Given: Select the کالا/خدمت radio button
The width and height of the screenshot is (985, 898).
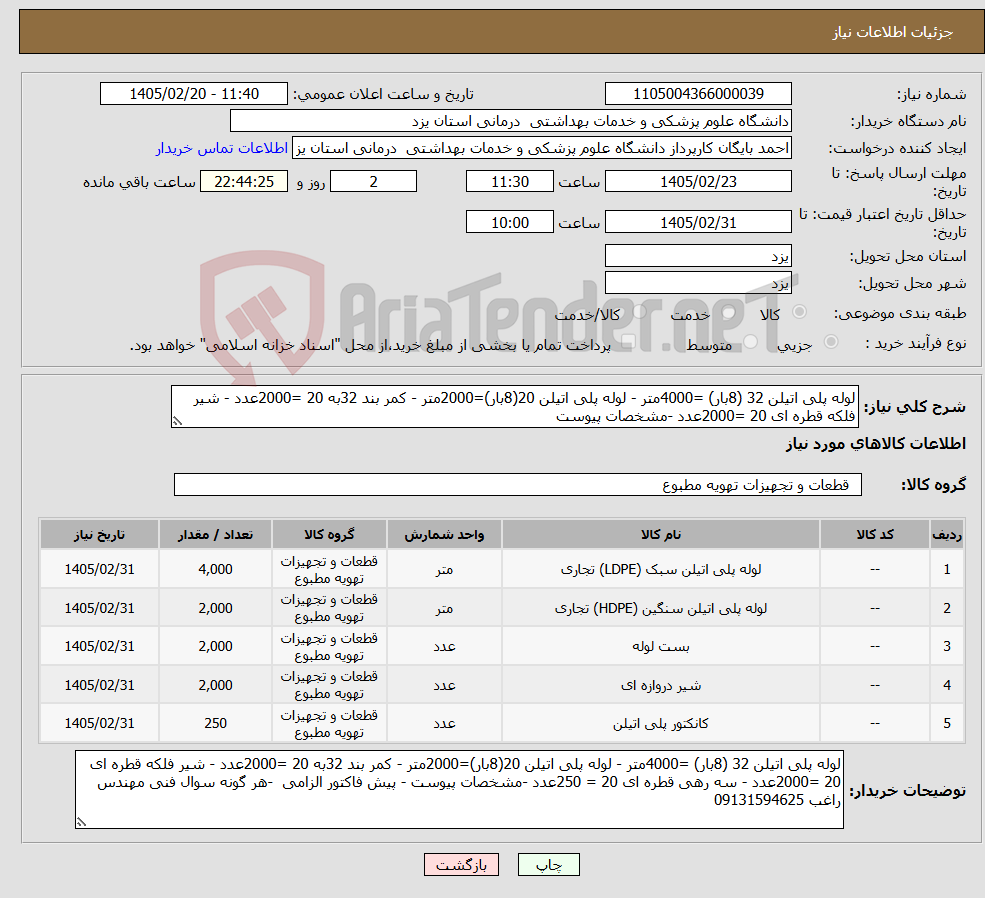Looking at the screenshot, I should pyautogui.click(x=639, y=311).
